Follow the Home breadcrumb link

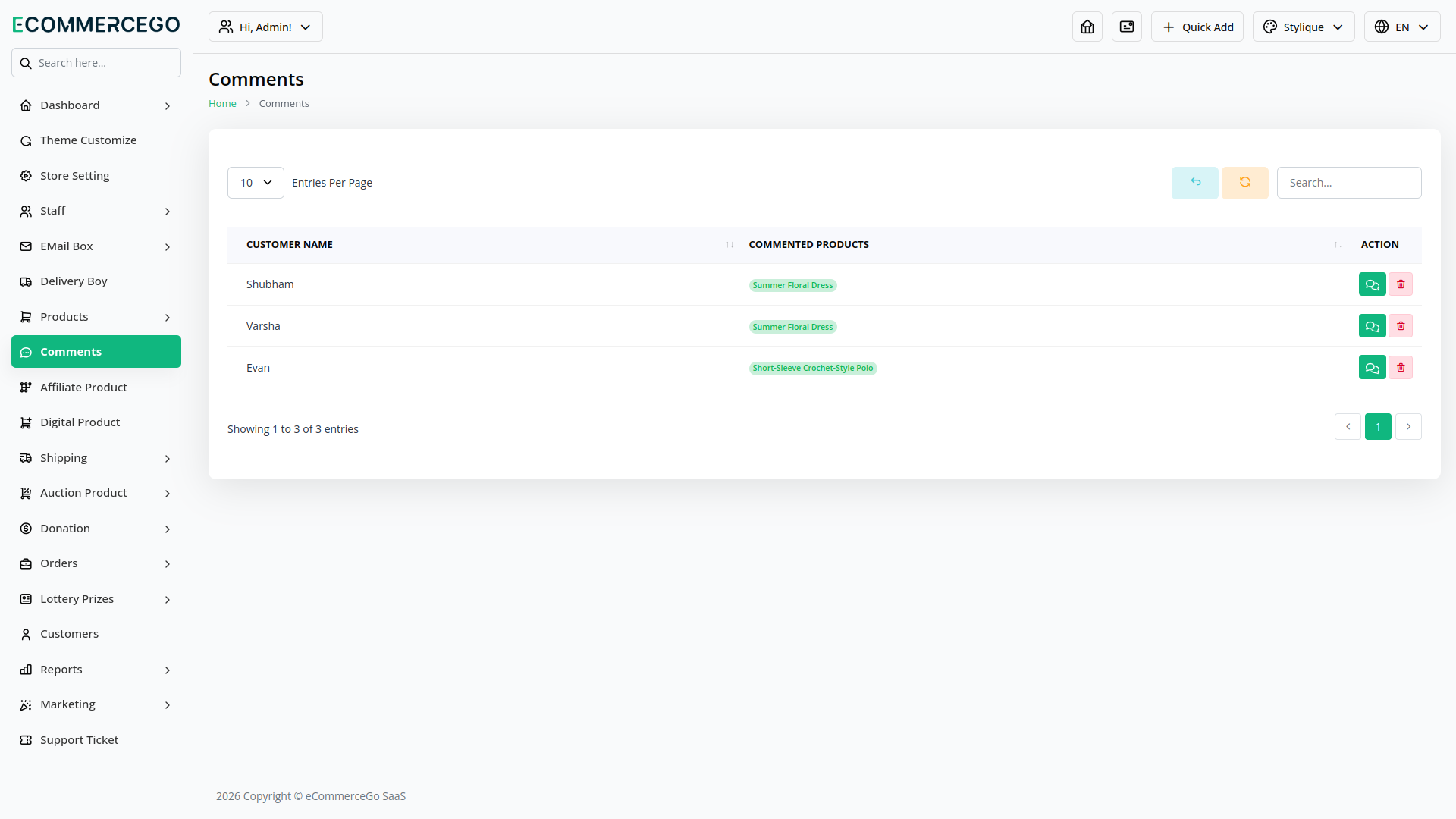[x=222, y=104]
